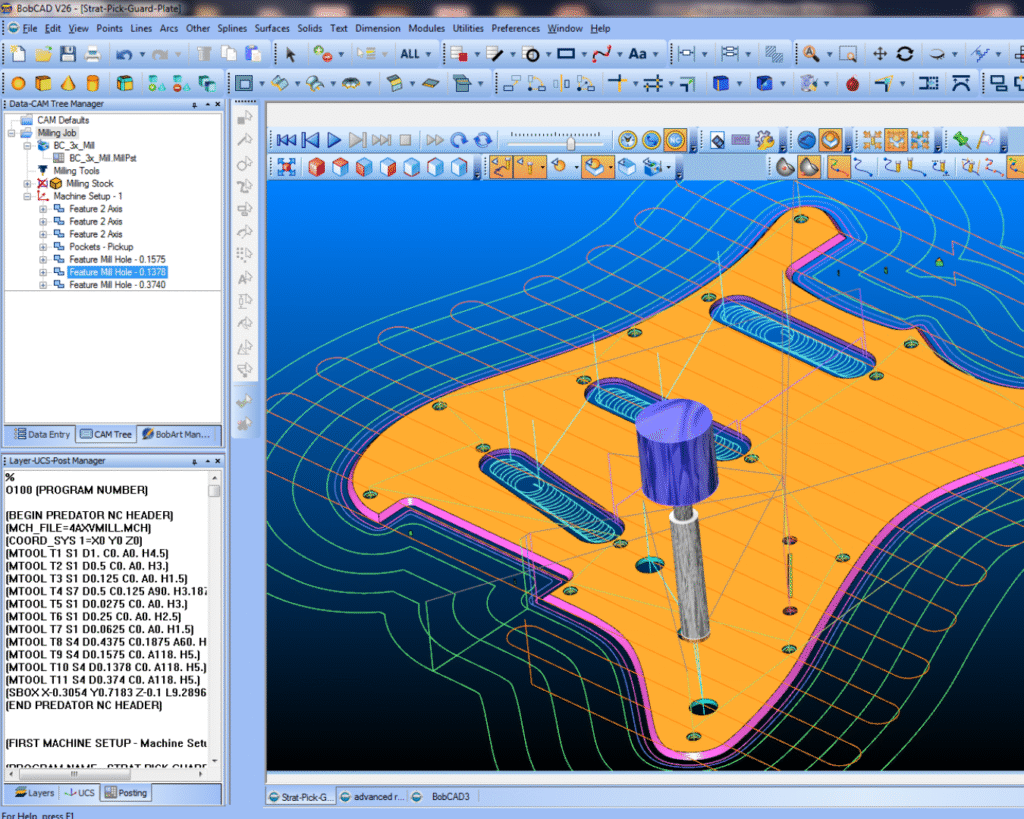Switch to the Layers tab

pyautogui.click(x=34, y=793)
